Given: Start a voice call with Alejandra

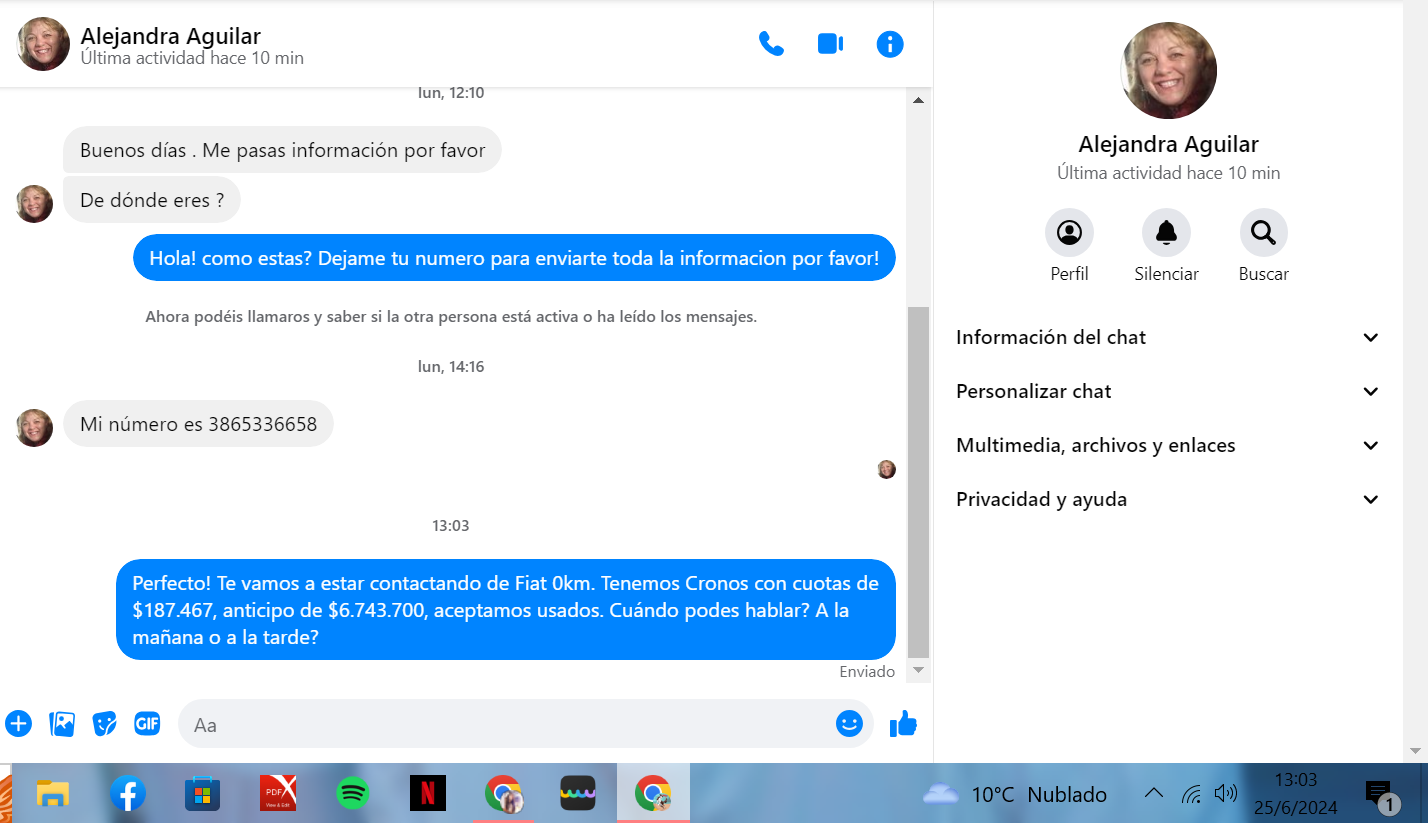Looking at the screenshot, I should tap(771, 44).
